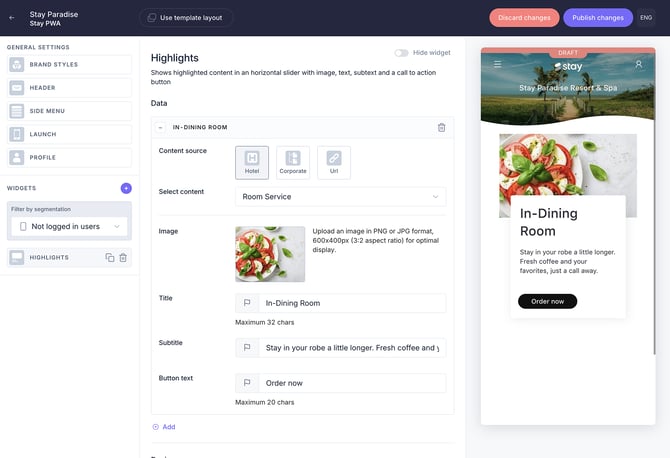Delete the In-Dining Room item
Screen dimensions: 670x458
tap(441, 127)
